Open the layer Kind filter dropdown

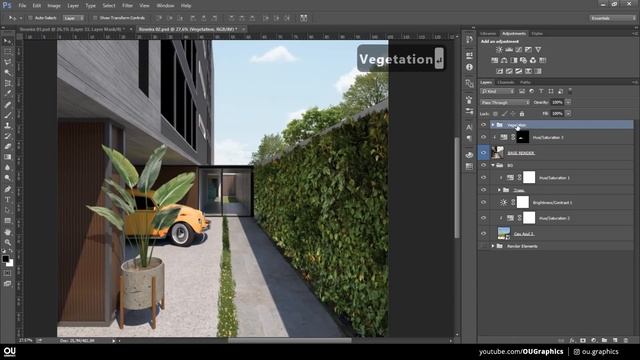[x=497, y=91]
